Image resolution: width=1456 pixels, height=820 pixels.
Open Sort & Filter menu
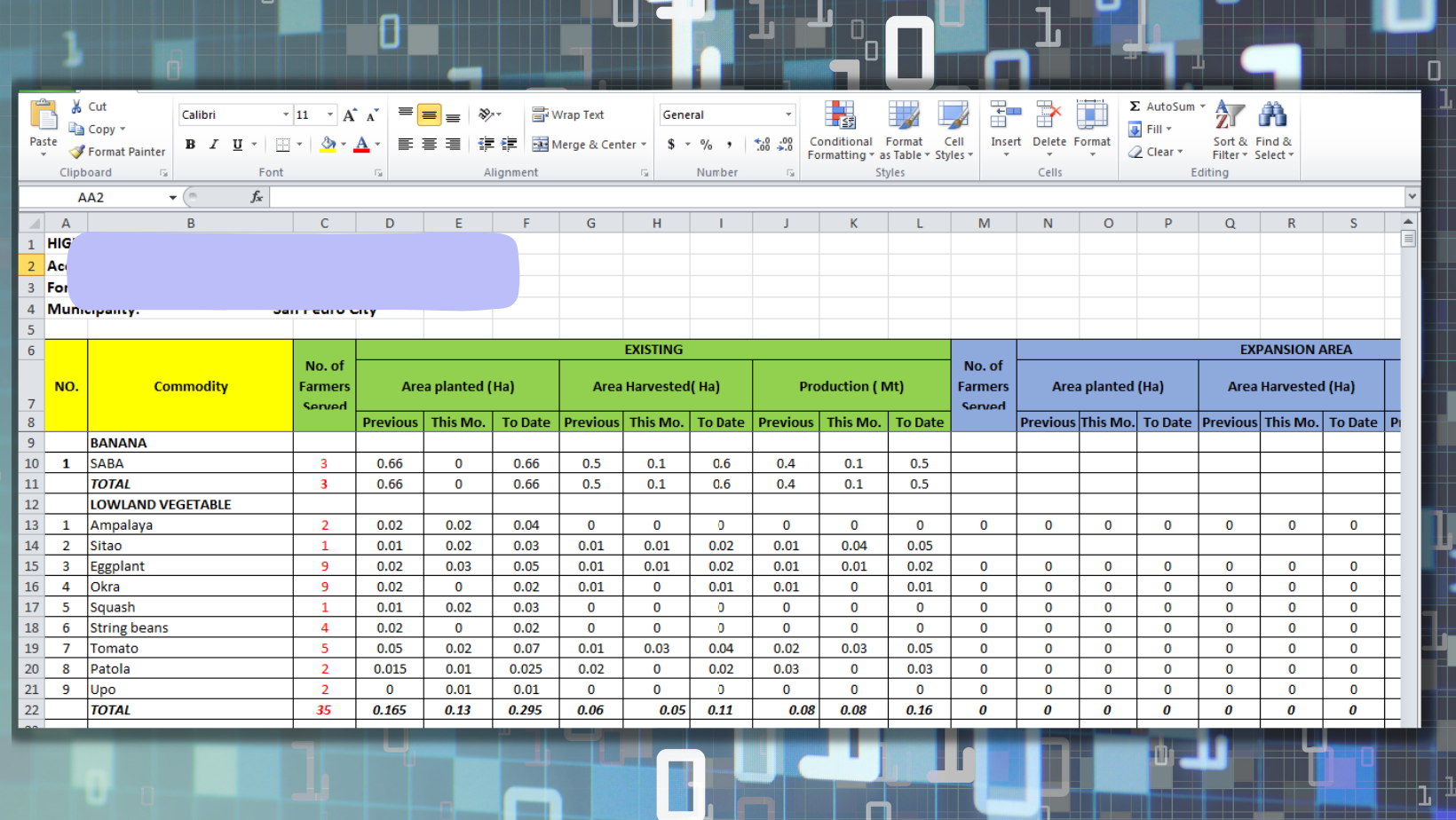coord(1230,130)
